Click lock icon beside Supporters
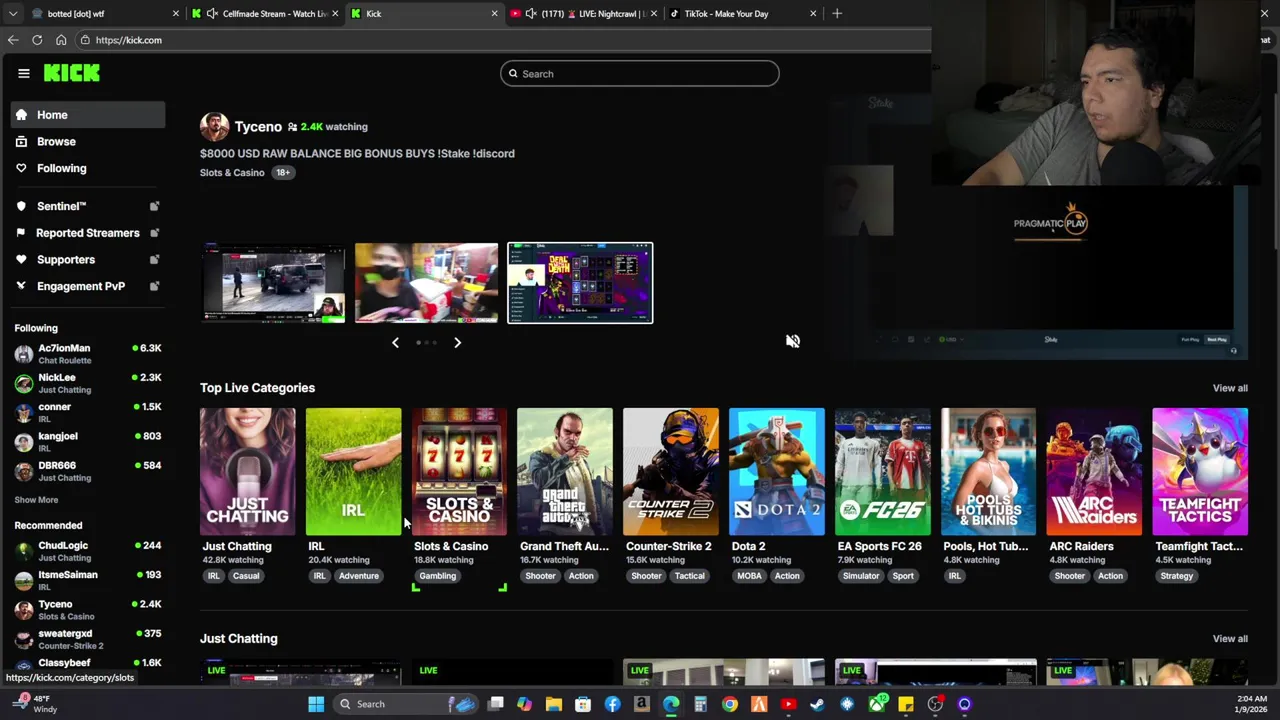Viewport: 1280px width, 720px height. point(154,259)
